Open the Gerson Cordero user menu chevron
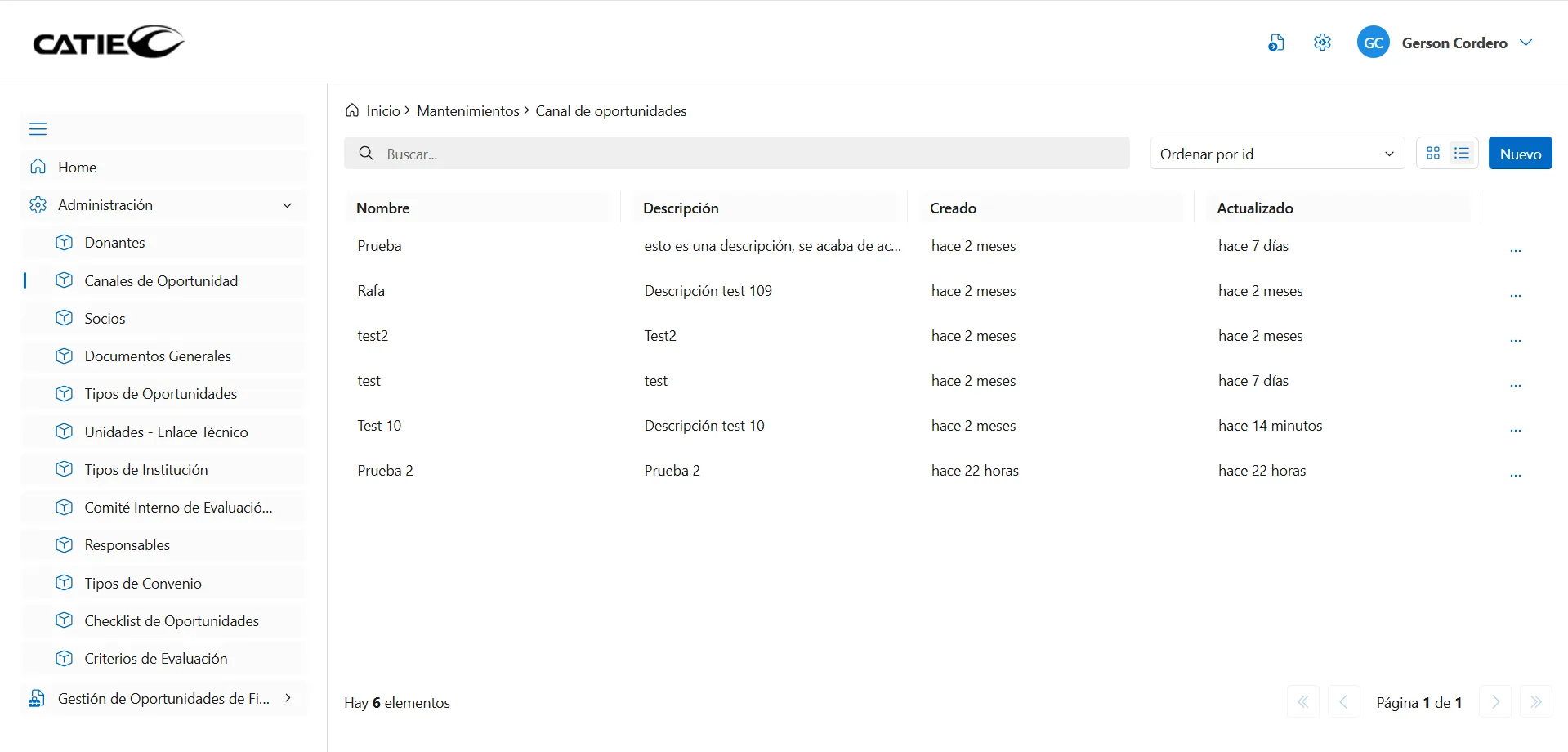This screenshot has height=752, width=1568. pos(1526,43)
